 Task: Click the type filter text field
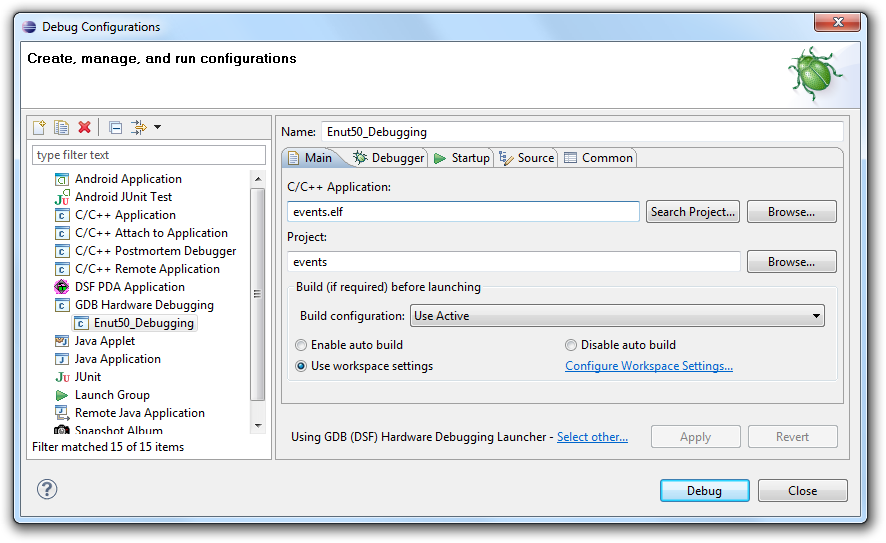click(148, 155)
